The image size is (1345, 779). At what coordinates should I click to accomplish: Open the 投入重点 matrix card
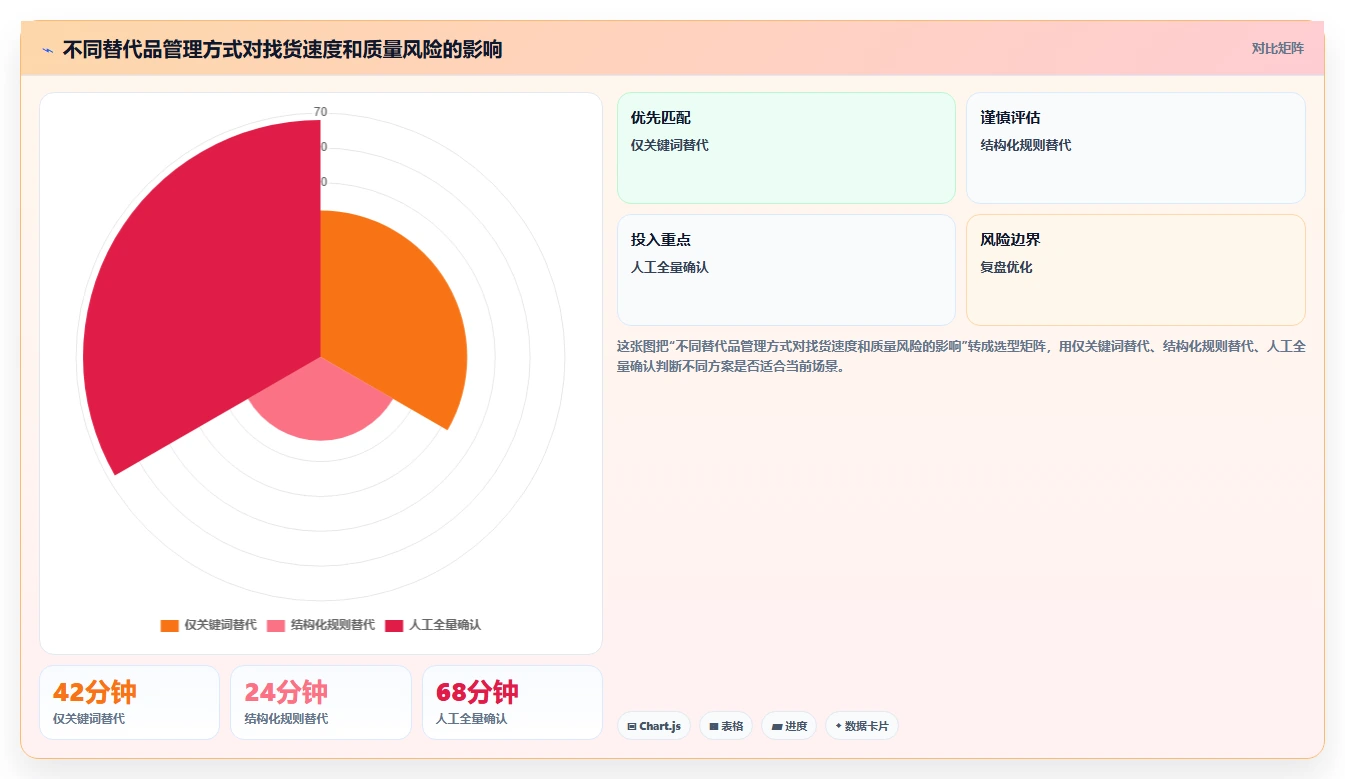coord(786,270)
